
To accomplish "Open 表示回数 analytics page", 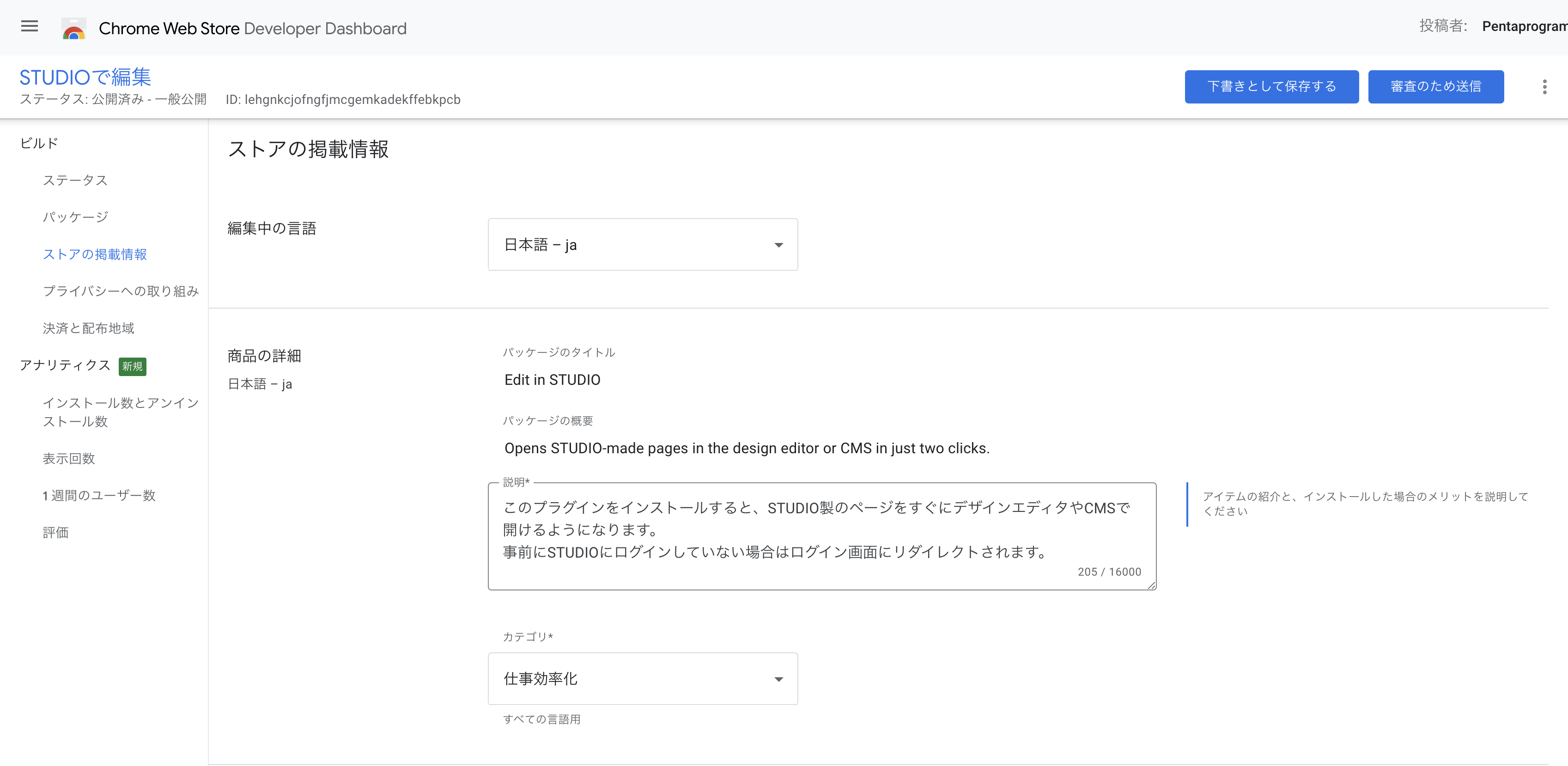I will 69,458.
